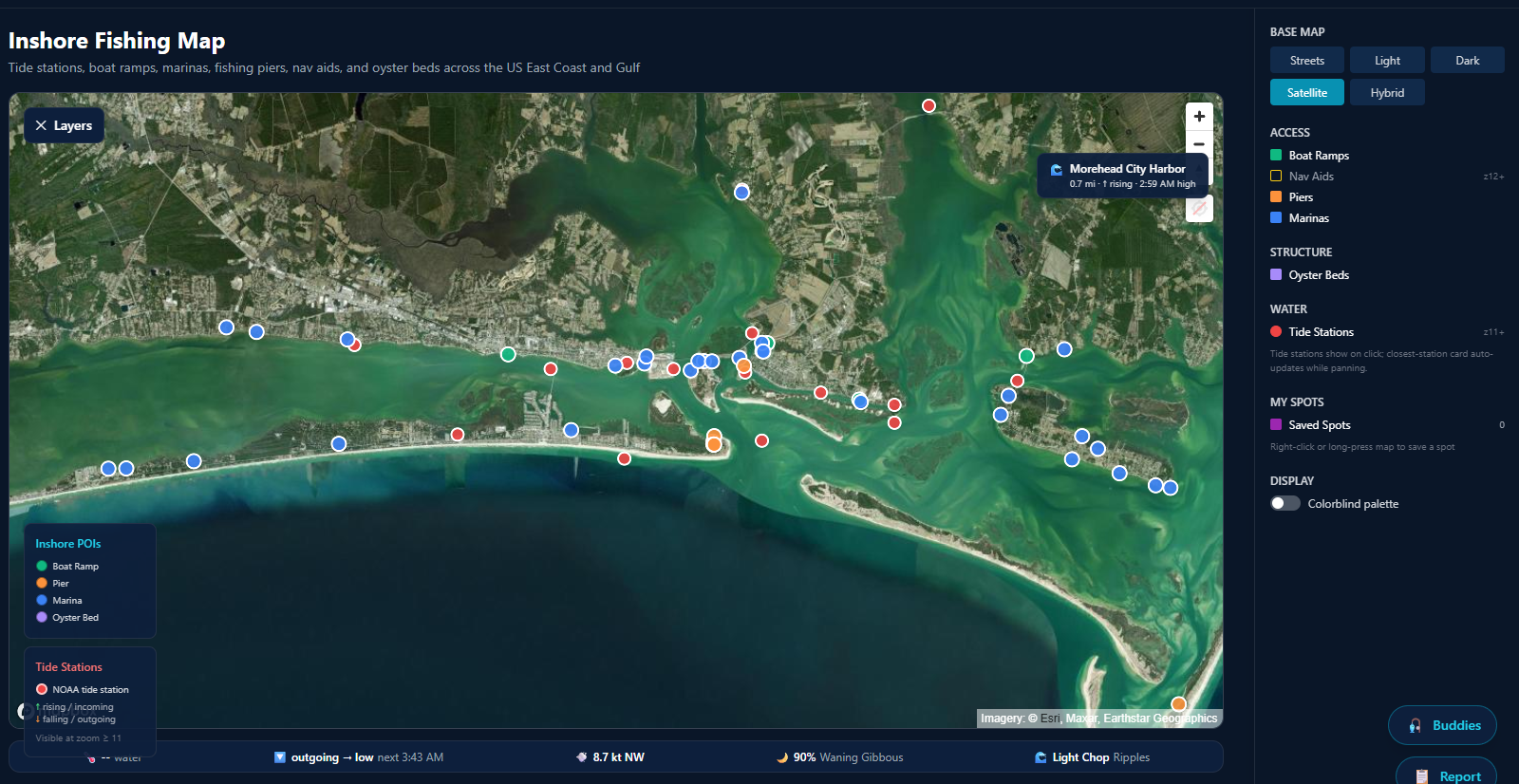The height and width of the screenshot is (784, 1519).
Task: Click the wave icon next to Light Chop
Action: click(x=1041, y=757)
